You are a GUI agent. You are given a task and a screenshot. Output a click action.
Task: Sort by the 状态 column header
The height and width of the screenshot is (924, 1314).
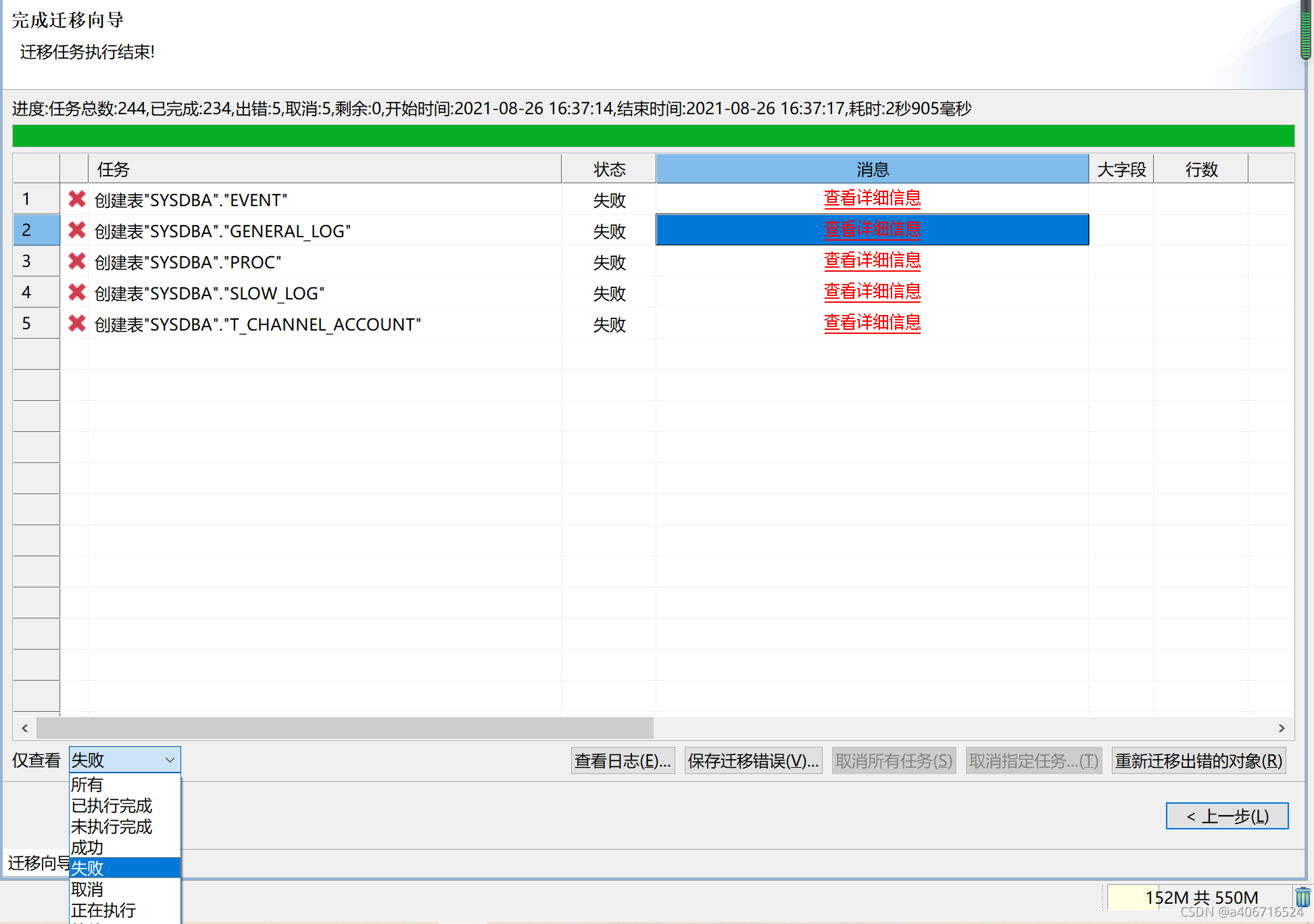(608, 169)
